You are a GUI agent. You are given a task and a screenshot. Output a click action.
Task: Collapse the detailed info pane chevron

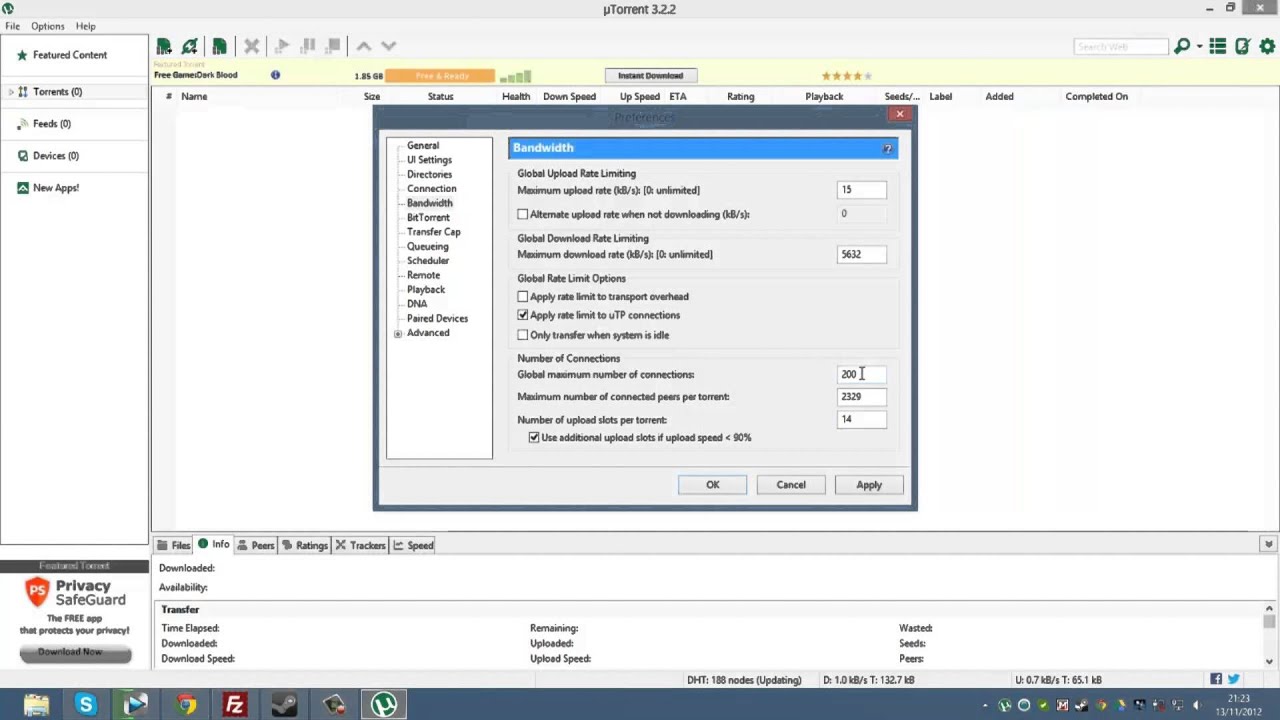tap(1268, 545)
